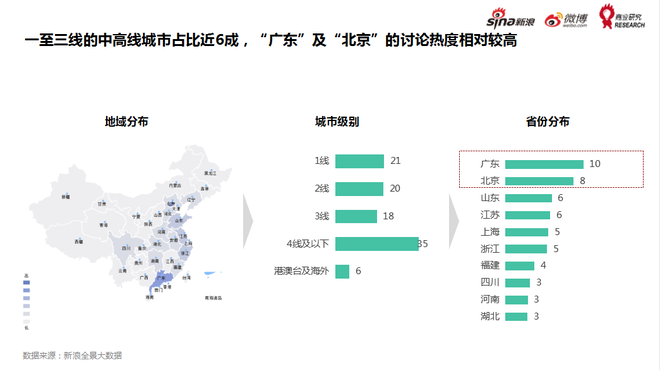This screenshot has width=660, height=370.
Task: Select the 湖北 province bar
Action: tap(516, 317)
